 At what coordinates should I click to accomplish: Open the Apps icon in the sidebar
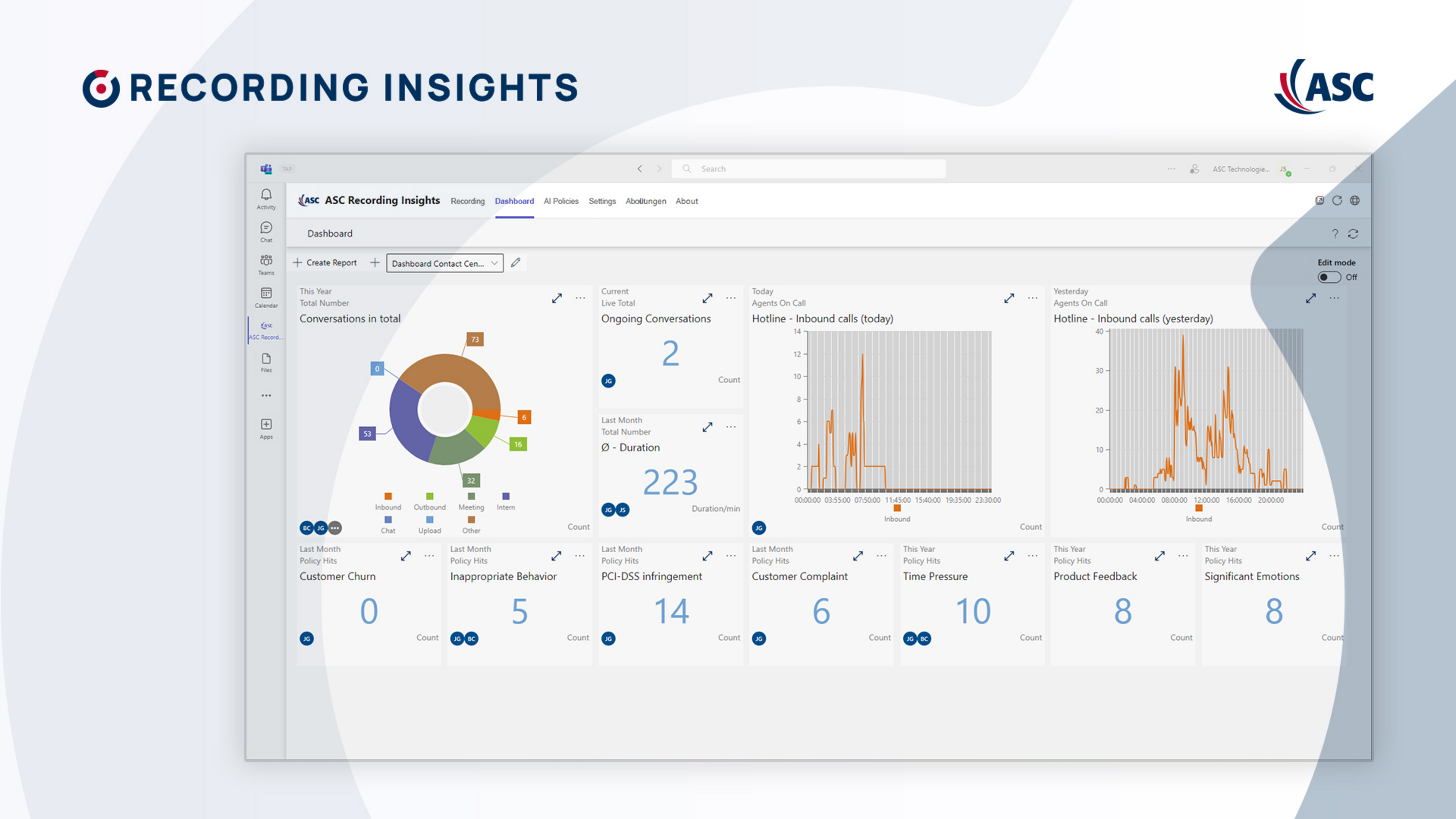point(266,425)
